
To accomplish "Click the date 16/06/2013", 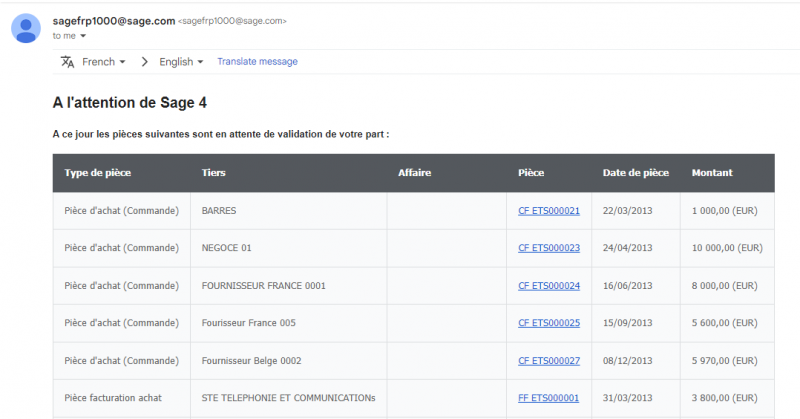I will point(628,286).
